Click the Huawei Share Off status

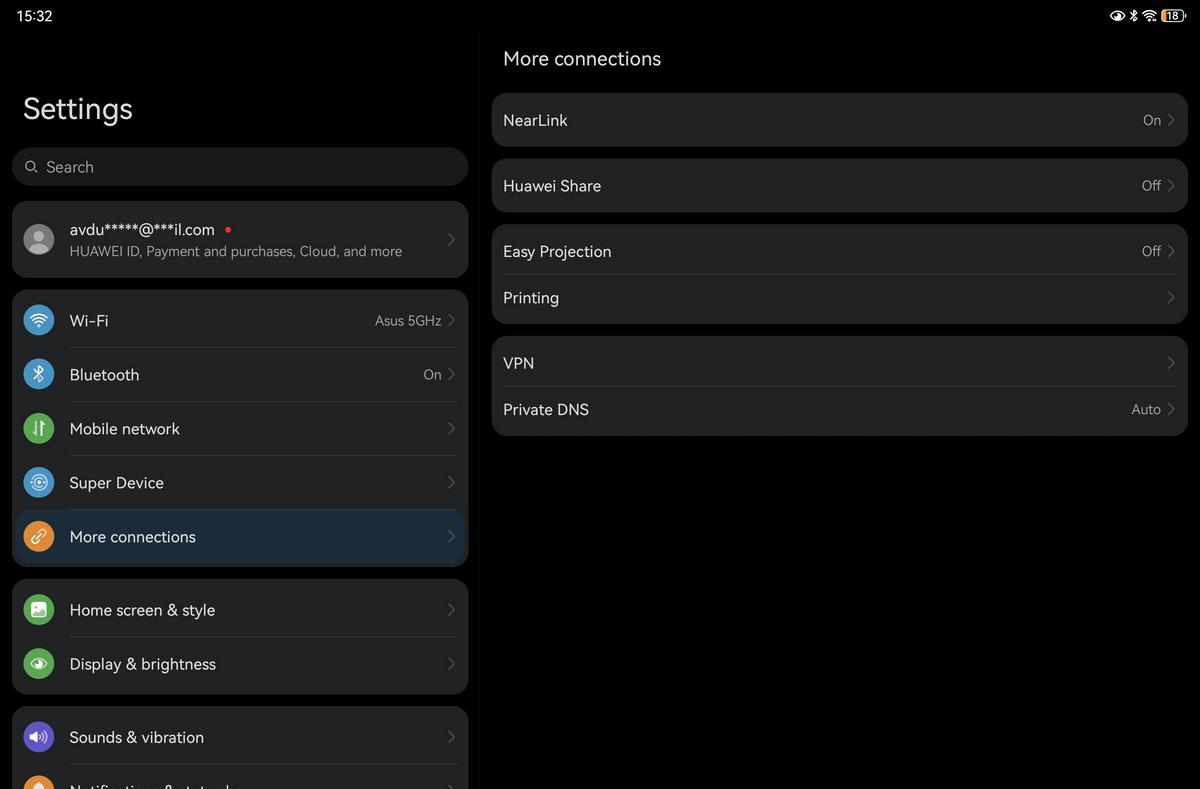point(1151,186)
